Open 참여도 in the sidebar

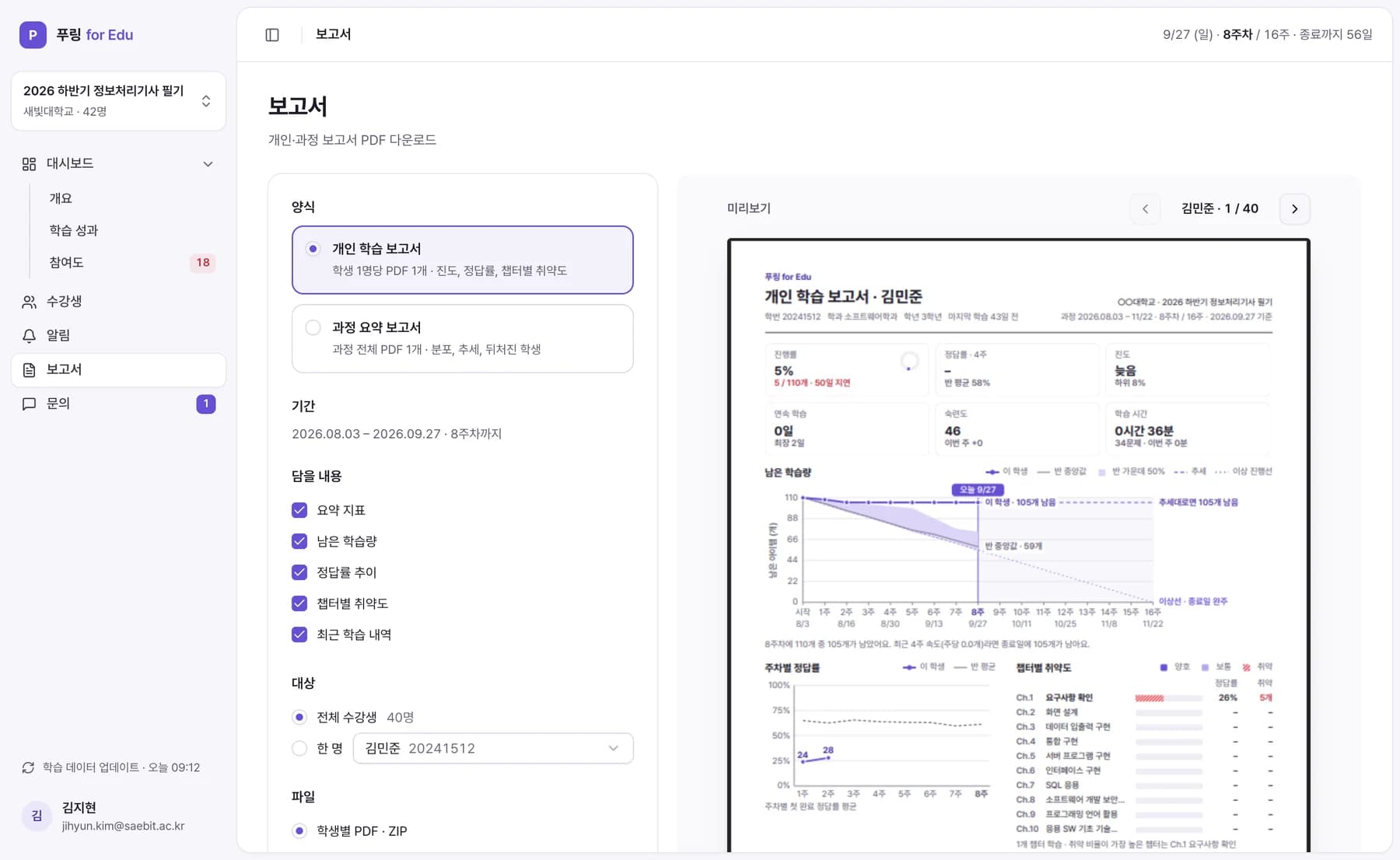66,263
